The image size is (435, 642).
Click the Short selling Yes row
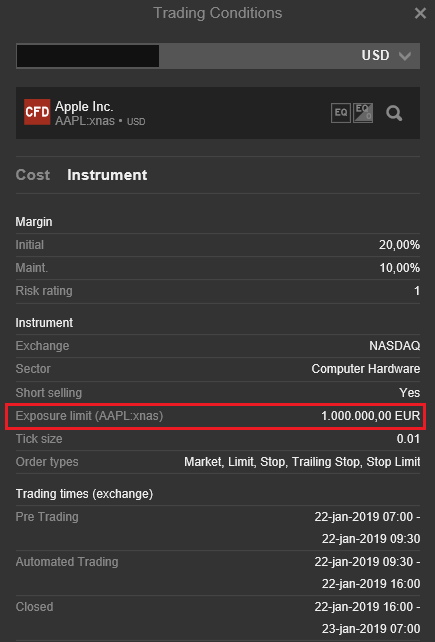[218, 393]
